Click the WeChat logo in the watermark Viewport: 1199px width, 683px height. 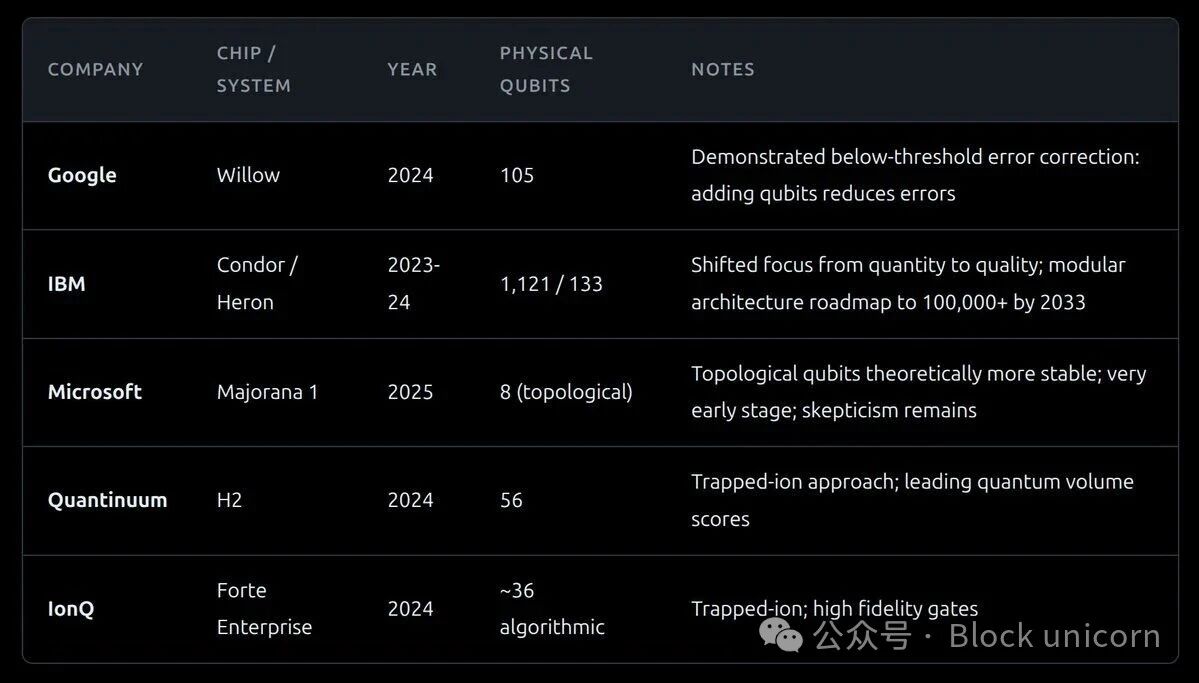click(x=779, y=635)
